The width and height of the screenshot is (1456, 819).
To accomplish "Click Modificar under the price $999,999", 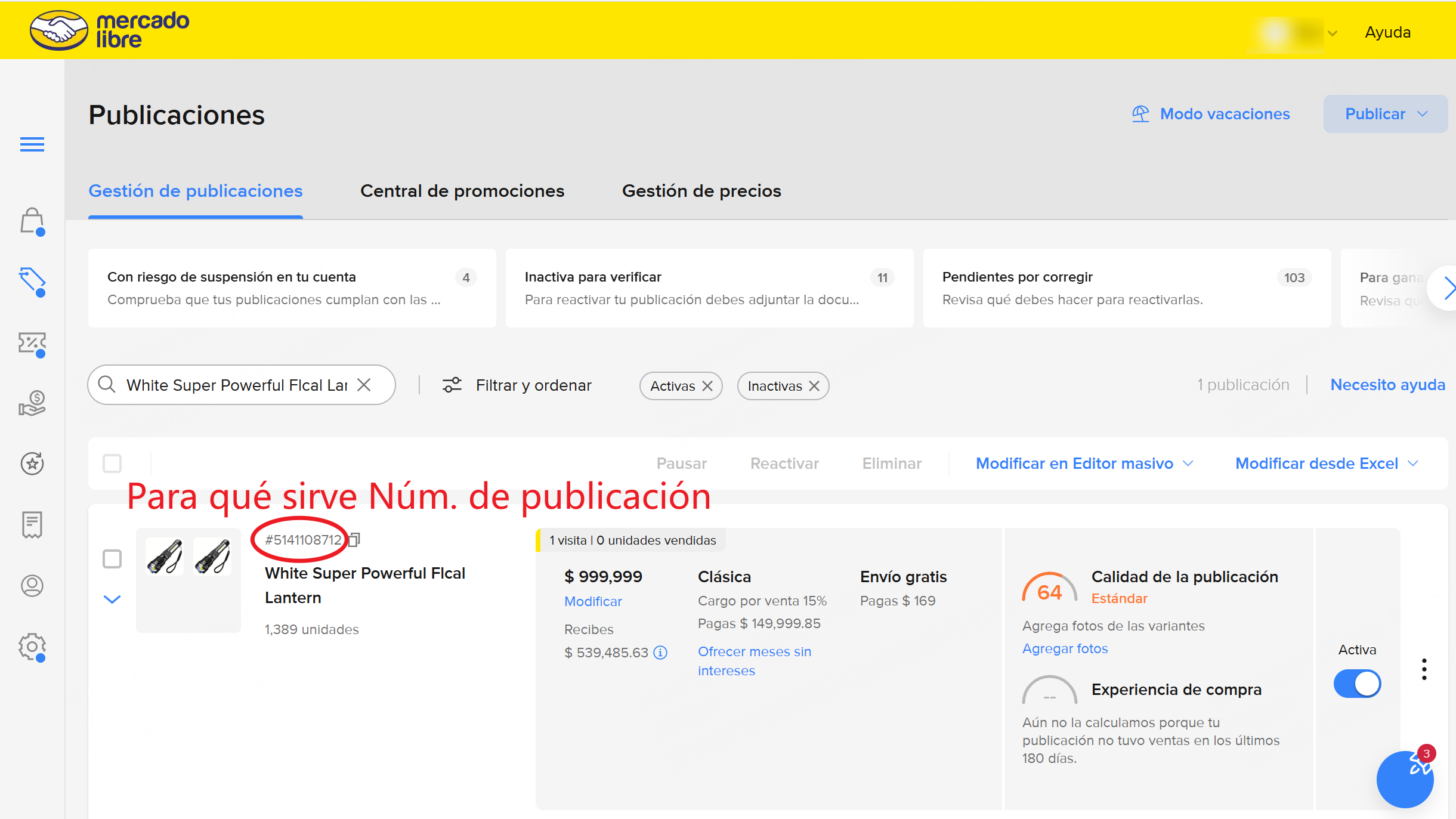I will (x=593, y=601).
